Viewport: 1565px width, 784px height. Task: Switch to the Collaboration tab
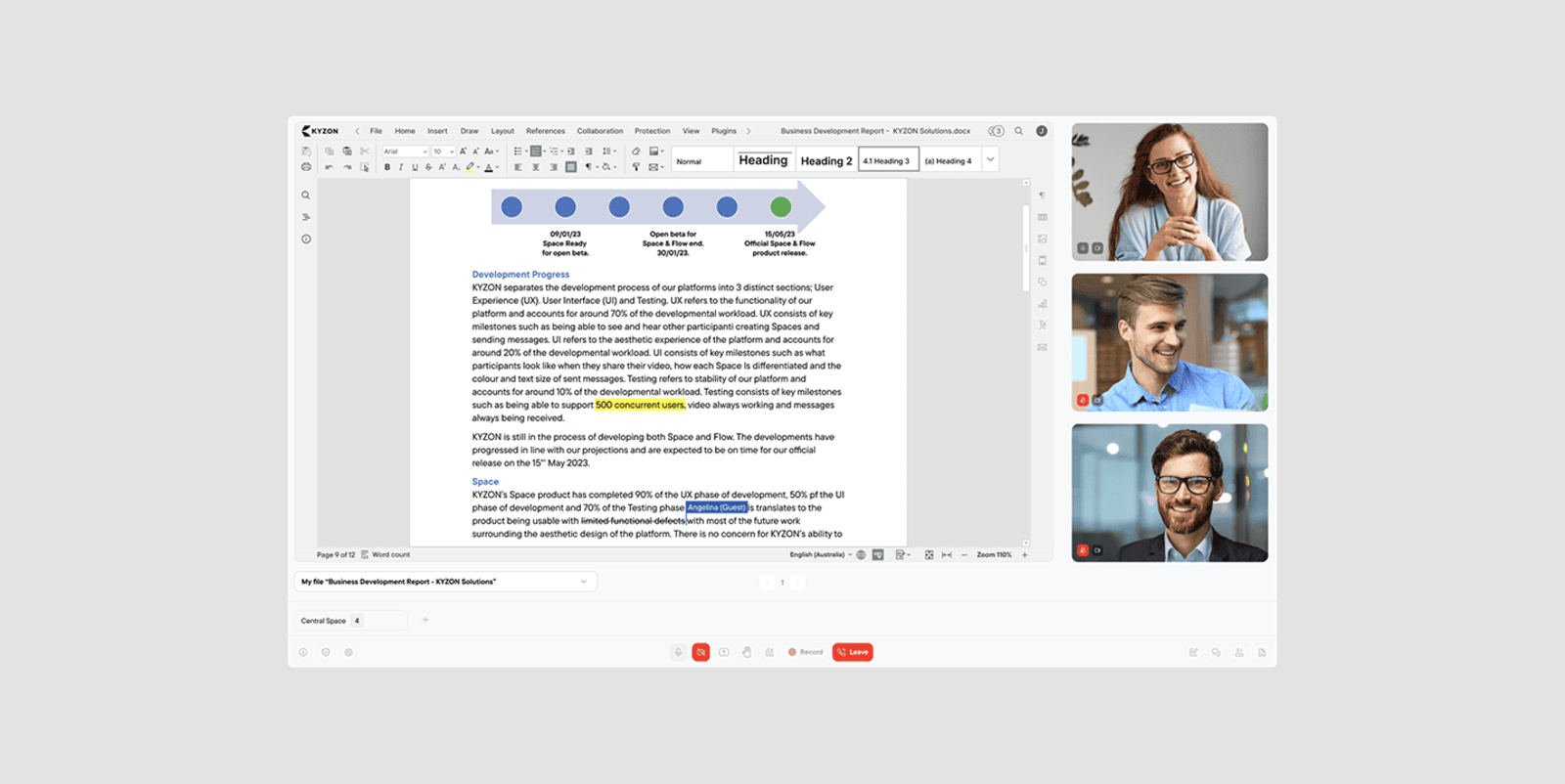pyautogui.click(x=600, y=131)
